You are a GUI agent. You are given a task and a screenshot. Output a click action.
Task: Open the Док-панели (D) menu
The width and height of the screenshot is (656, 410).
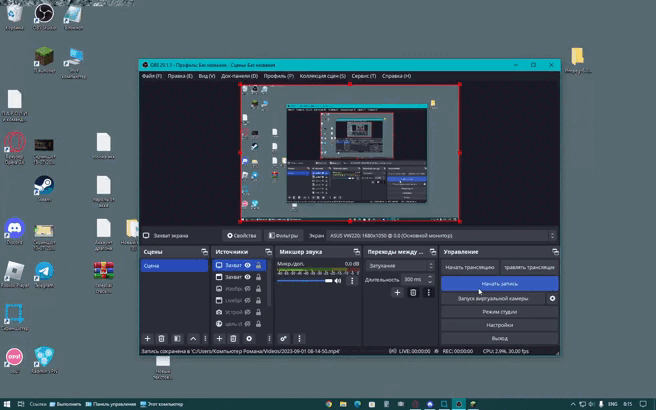[239, 76]
